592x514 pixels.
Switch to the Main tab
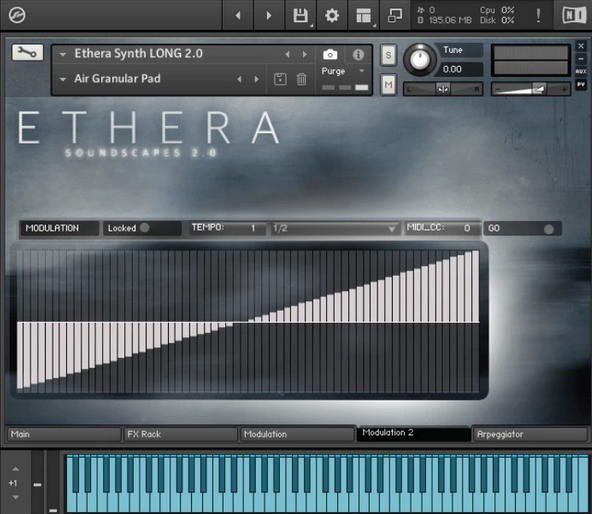coord(64,434)
